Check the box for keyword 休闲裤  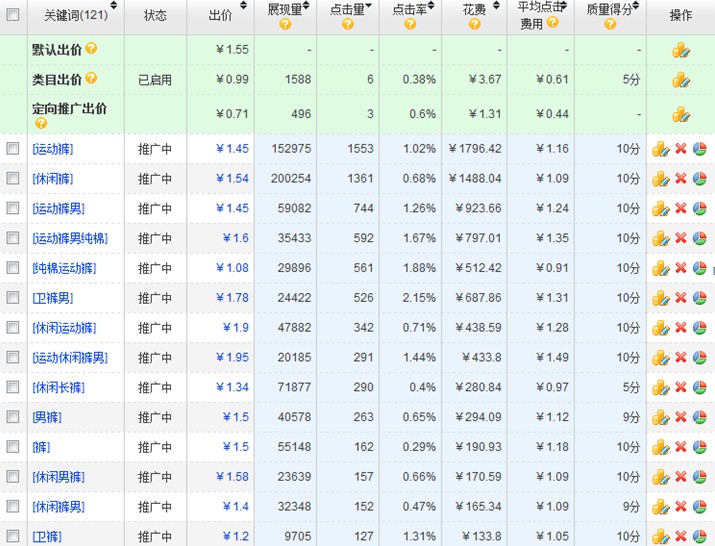point(13,178)
